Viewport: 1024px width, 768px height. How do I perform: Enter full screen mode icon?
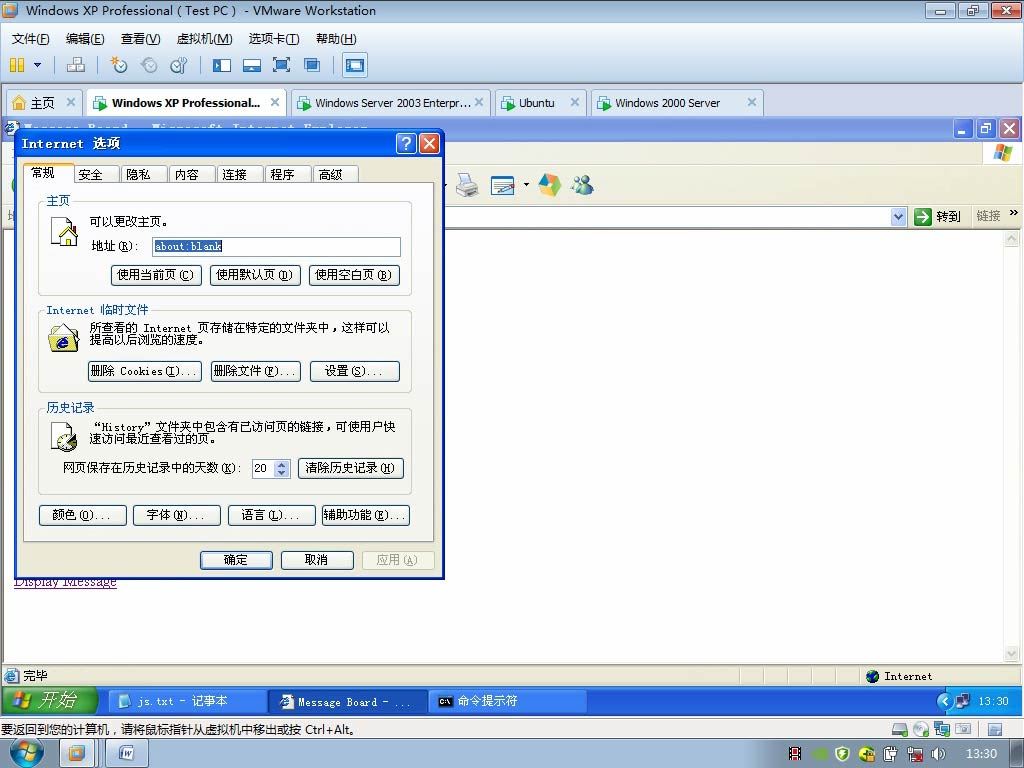click(x=281, y=65)
